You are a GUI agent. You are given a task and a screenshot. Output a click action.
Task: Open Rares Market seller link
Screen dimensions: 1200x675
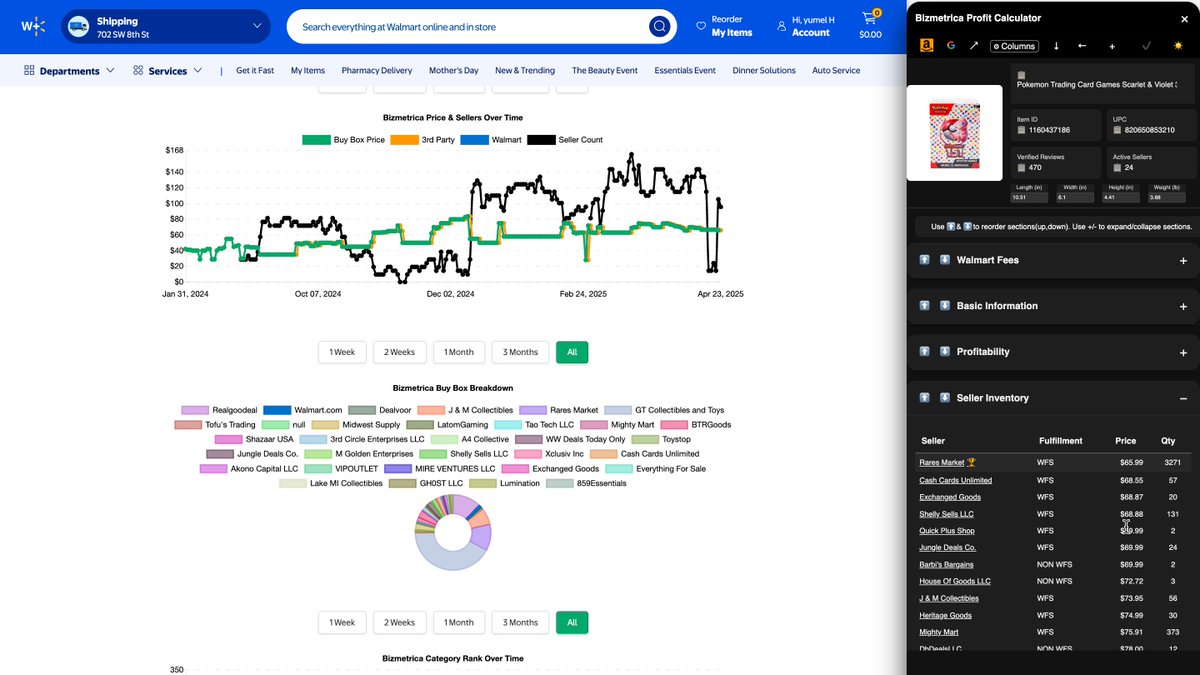(942, 463)
